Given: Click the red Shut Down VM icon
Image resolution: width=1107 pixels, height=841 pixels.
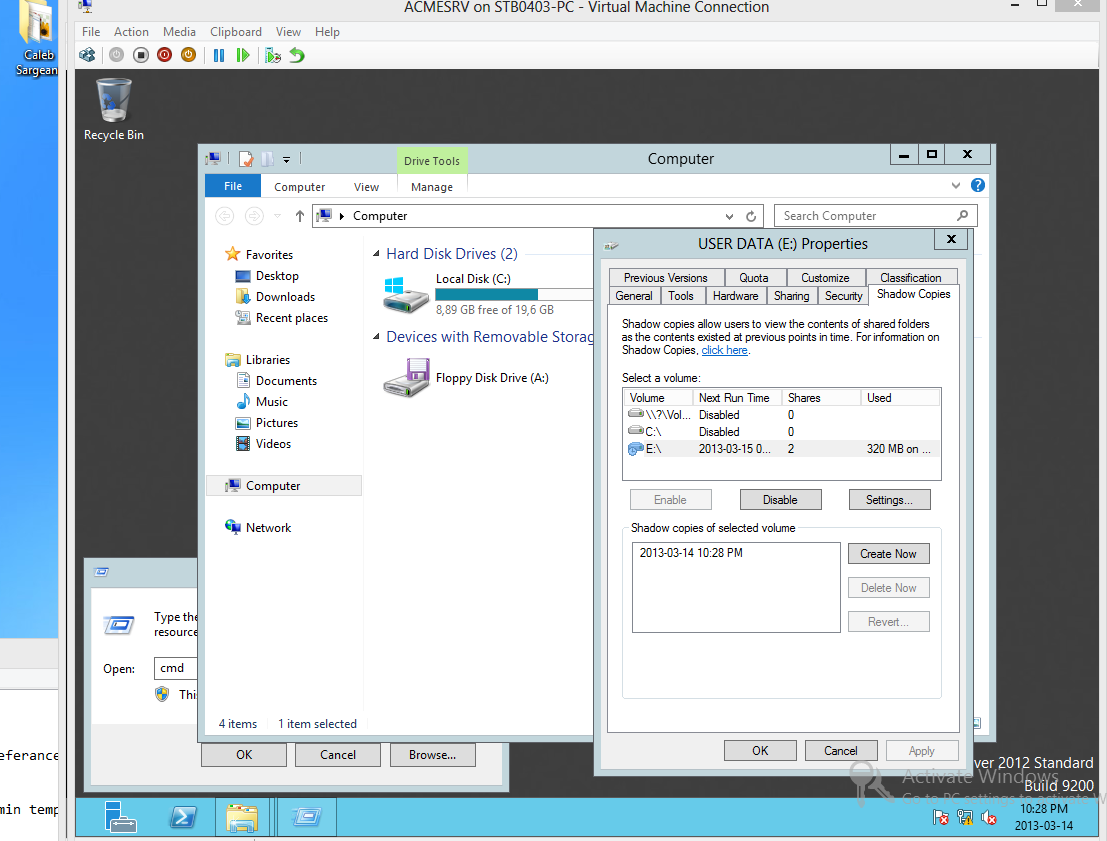Looking at the screenshot, I should (164, 55).
